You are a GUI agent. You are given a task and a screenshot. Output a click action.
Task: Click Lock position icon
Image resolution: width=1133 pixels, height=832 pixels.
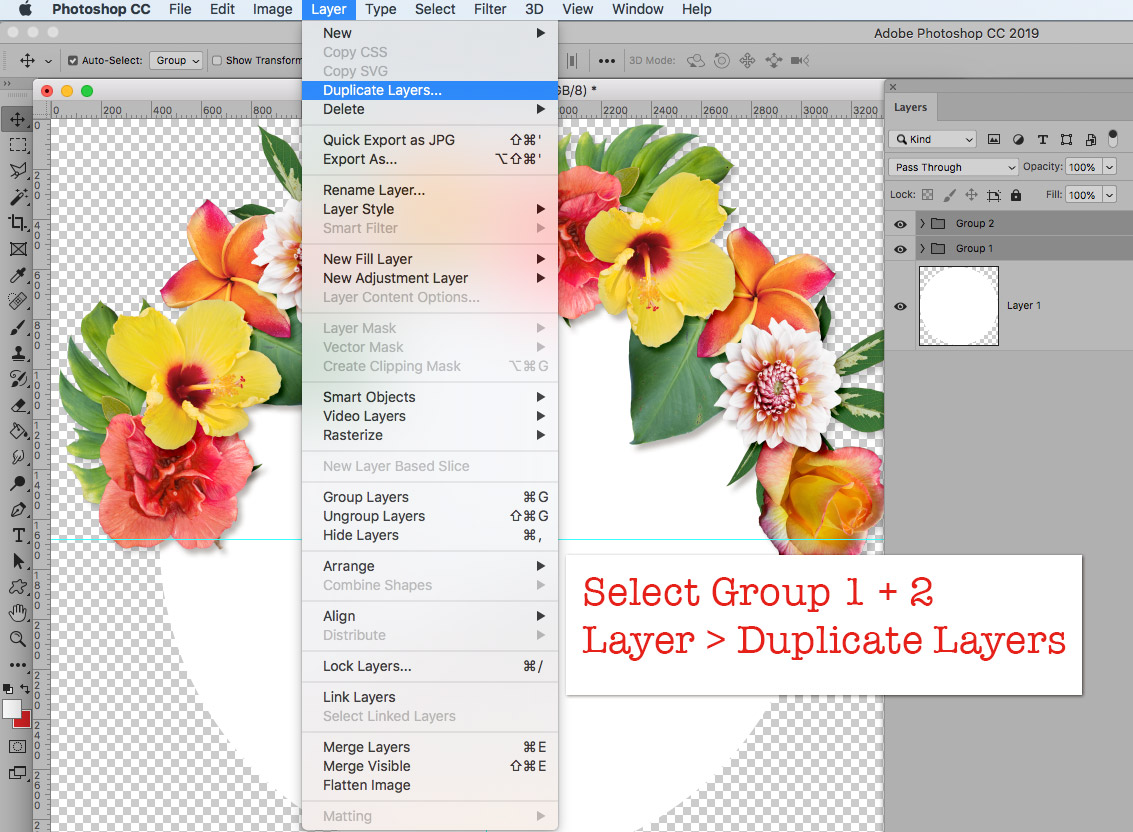tap(971, 194)
